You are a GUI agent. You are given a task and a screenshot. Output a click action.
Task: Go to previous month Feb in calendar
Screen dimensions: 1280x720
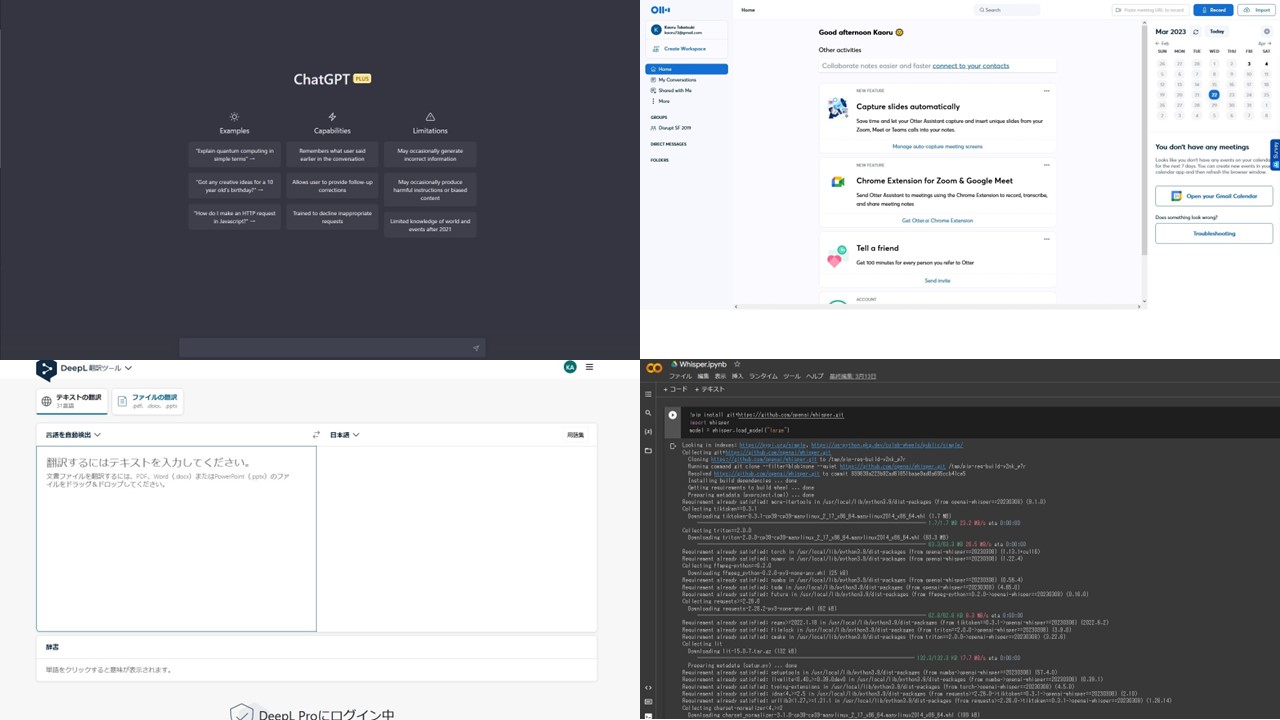coord(1162,44)
